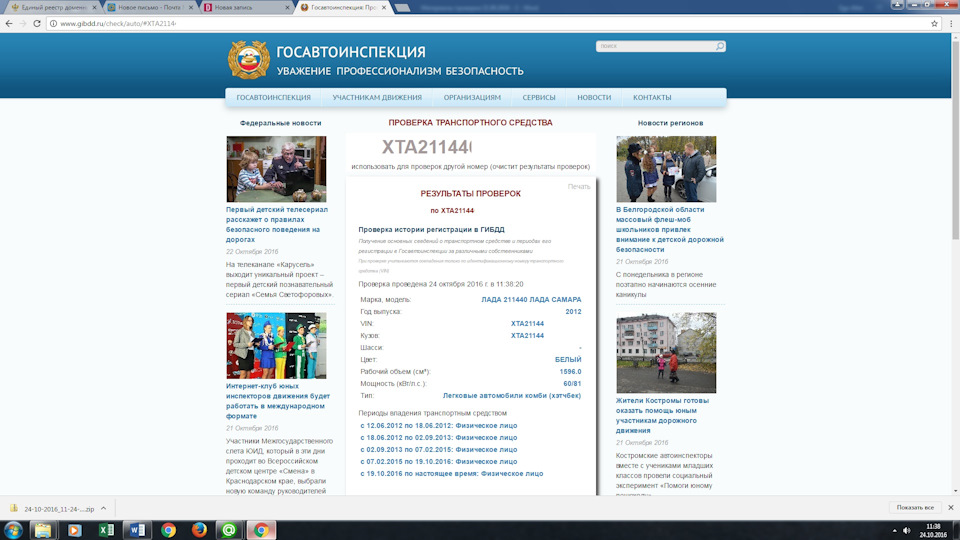Bookmark page with the star icon
960x540 pixels.
click(x=934, y=23)
